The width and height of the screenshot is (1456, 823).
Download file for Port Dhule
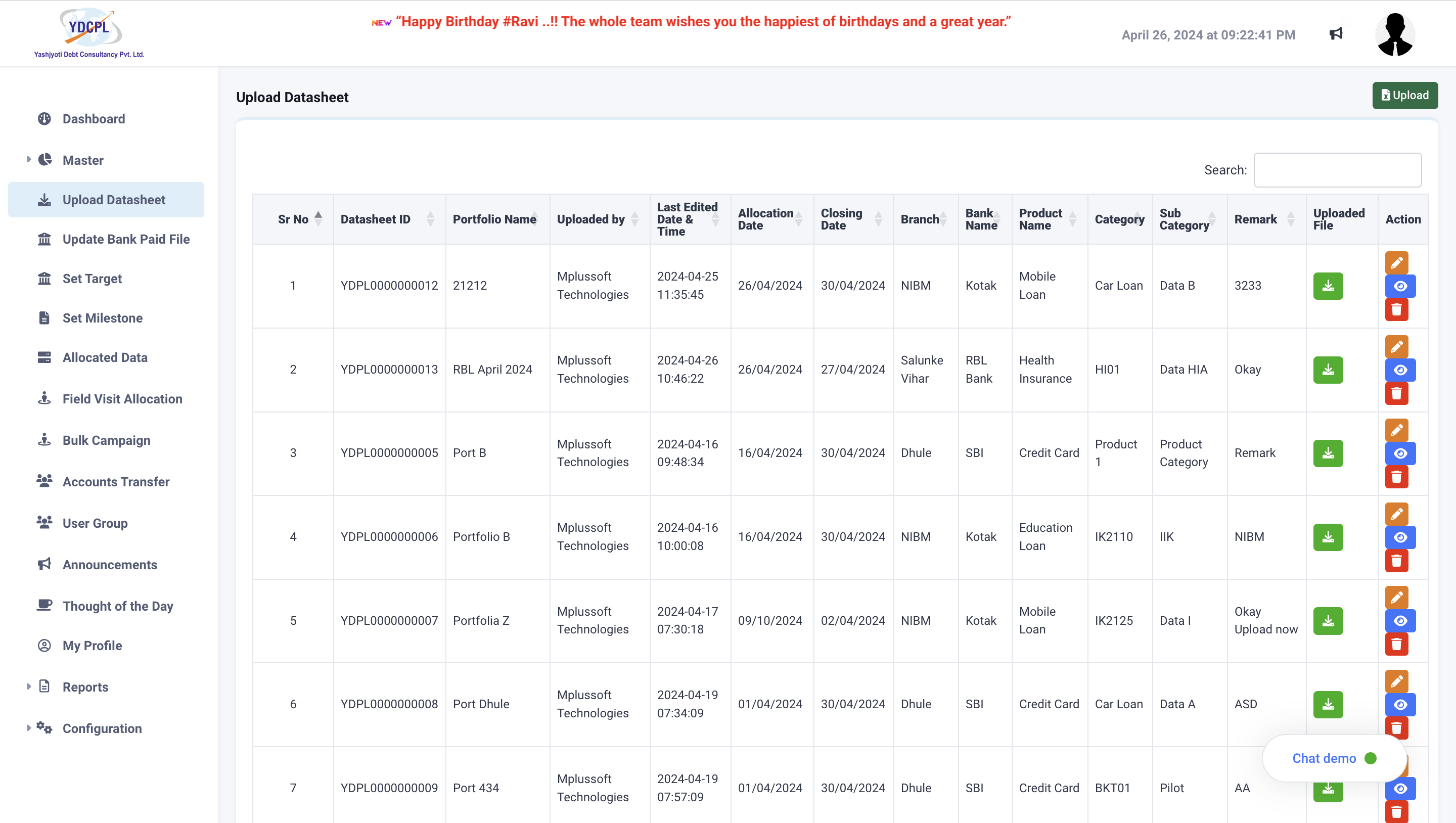pyautogui.click(x=1328, y=704)
